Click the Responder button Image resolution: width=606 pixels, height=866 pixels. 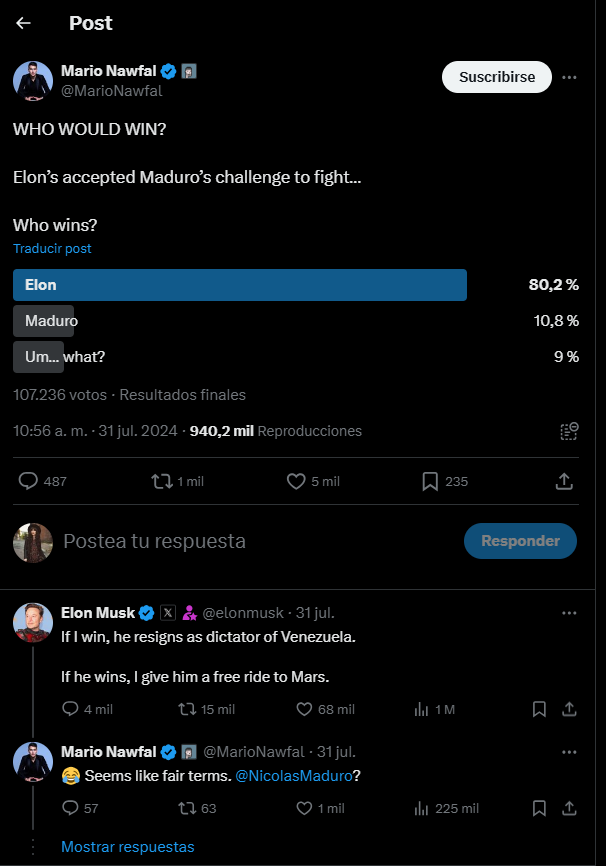(520, 541)
